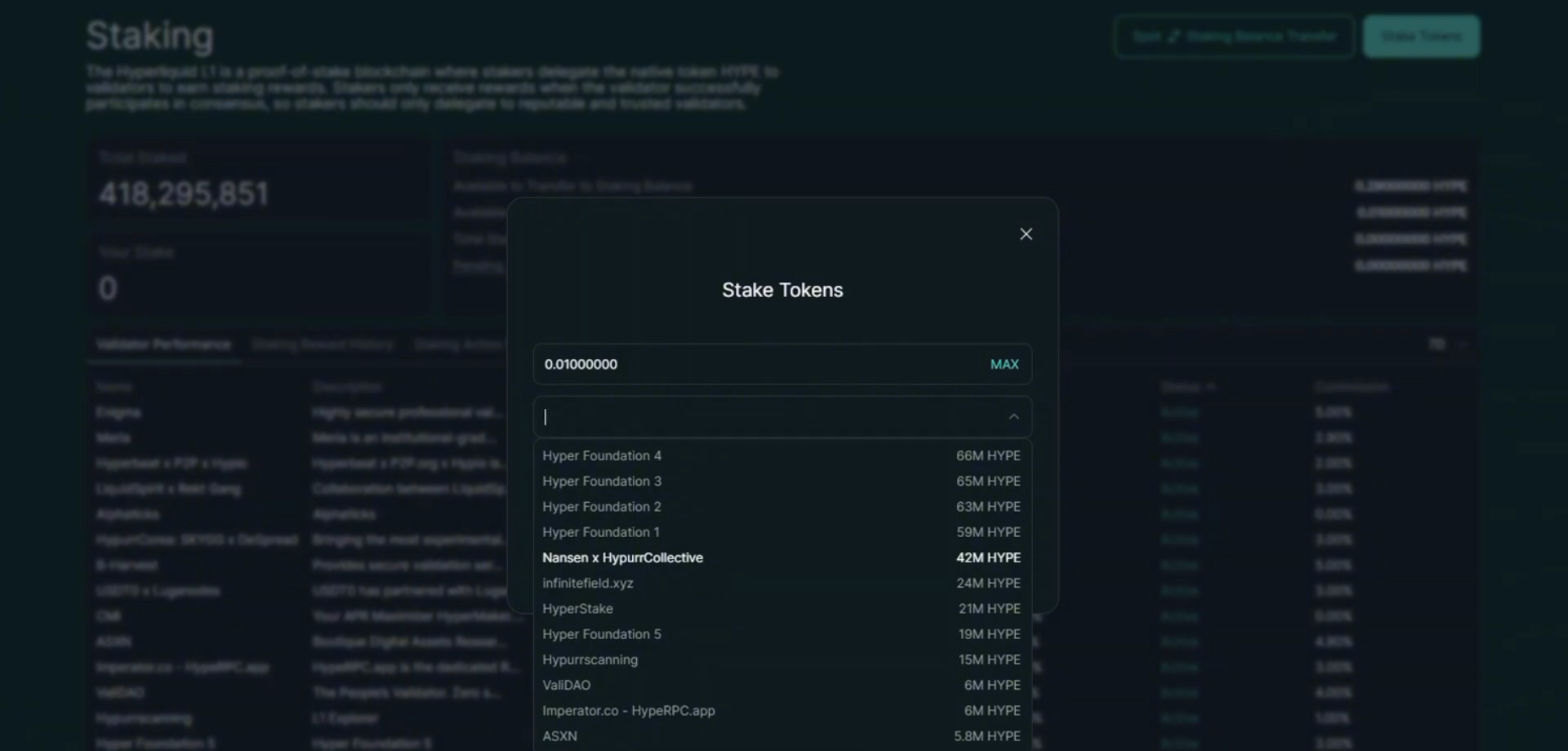Select Hyper Foundation 1 validator

coord(601,532)
